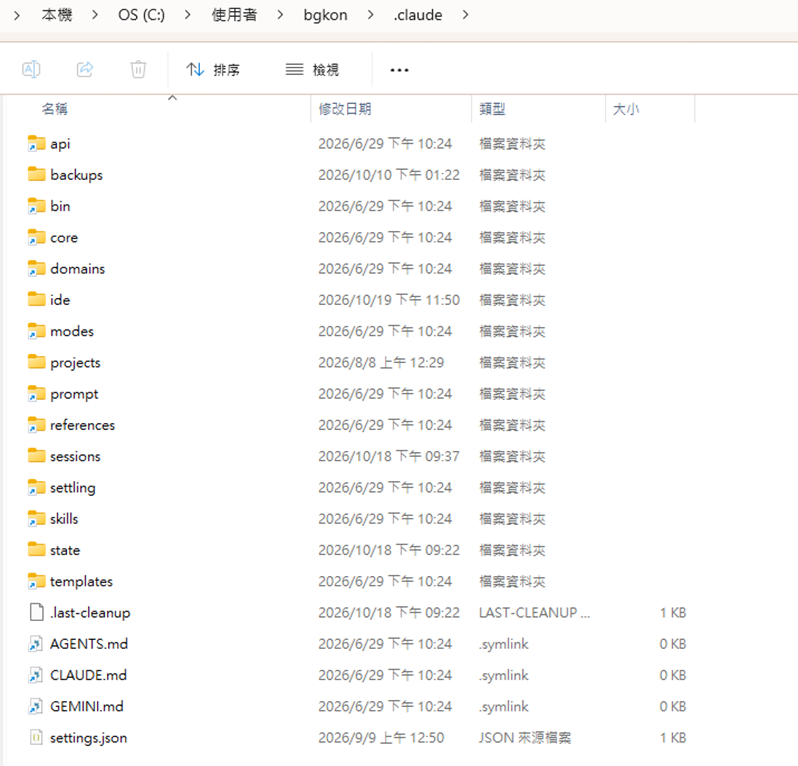Viewport: 798px width, 766px height.
Task: Expand the chevron before 本機
Action: pos(17,15)
